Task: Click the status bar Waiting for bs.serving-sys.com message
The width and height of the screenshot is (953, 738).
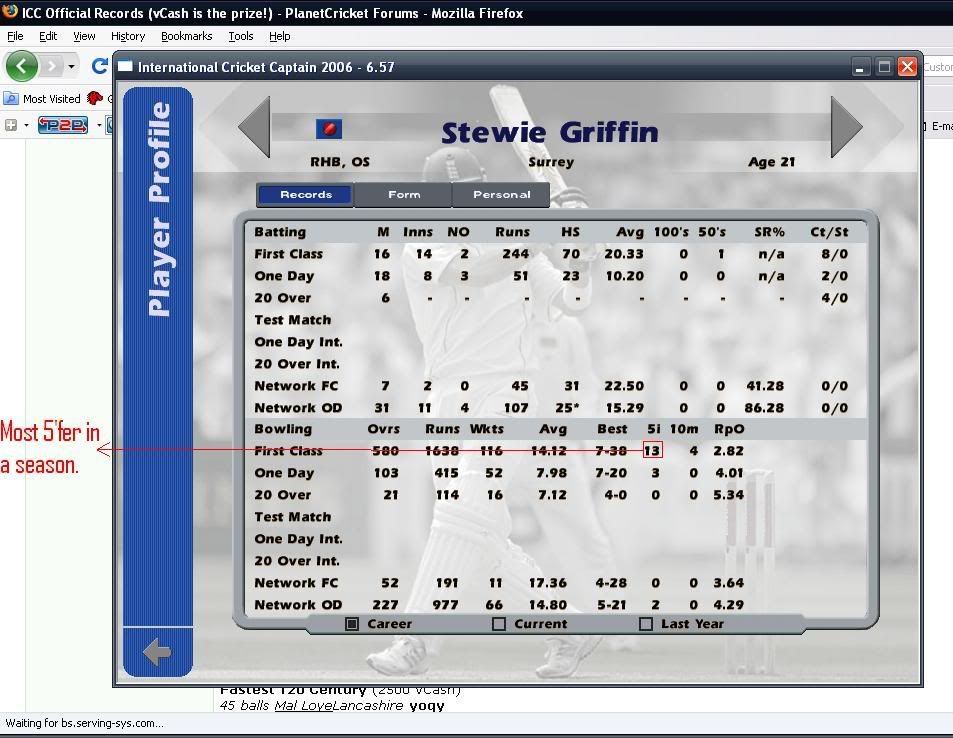Action: pyautogui.click(x=84, y=723)
